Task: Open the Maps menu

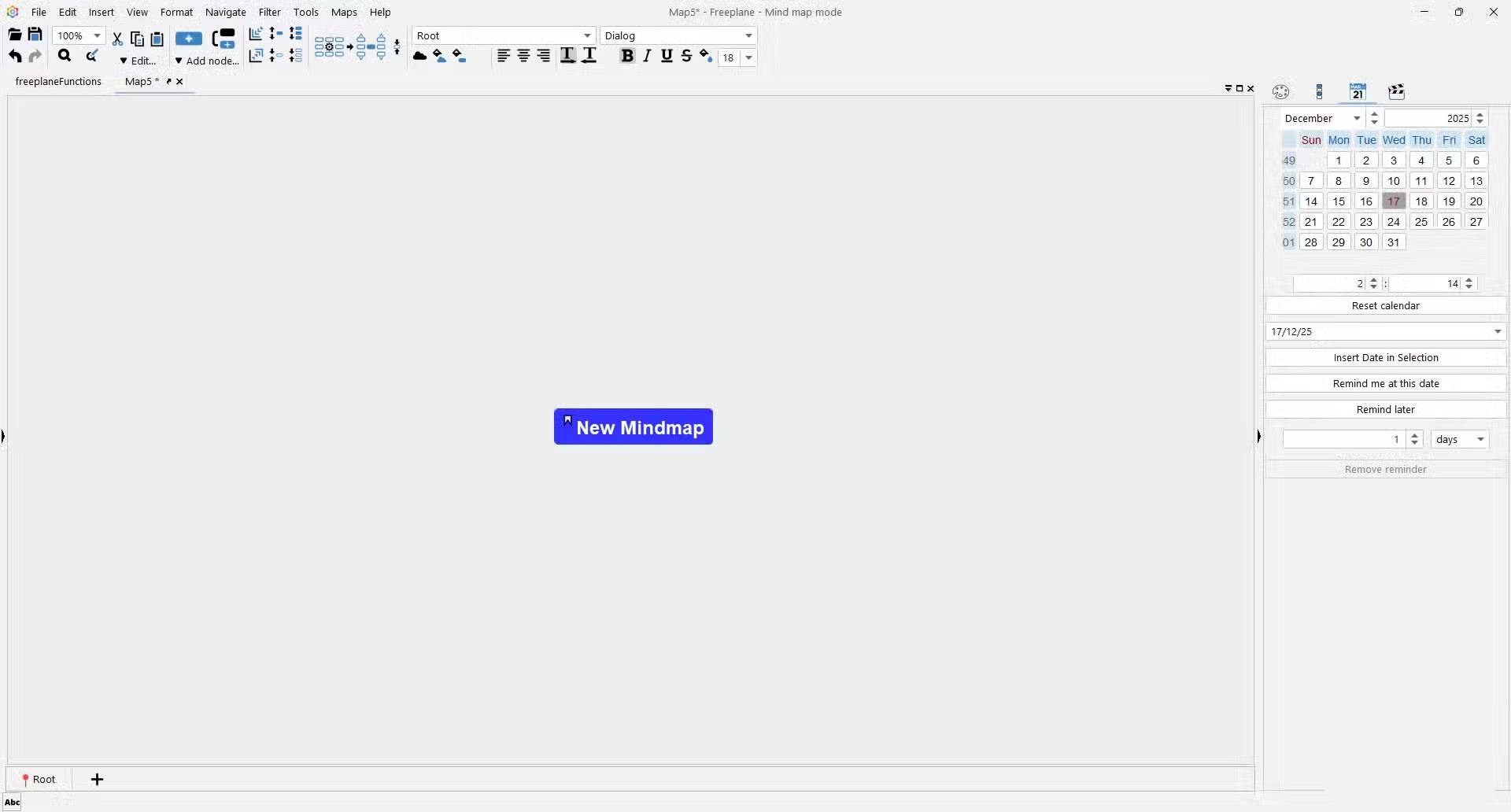Action: [344, 12]
